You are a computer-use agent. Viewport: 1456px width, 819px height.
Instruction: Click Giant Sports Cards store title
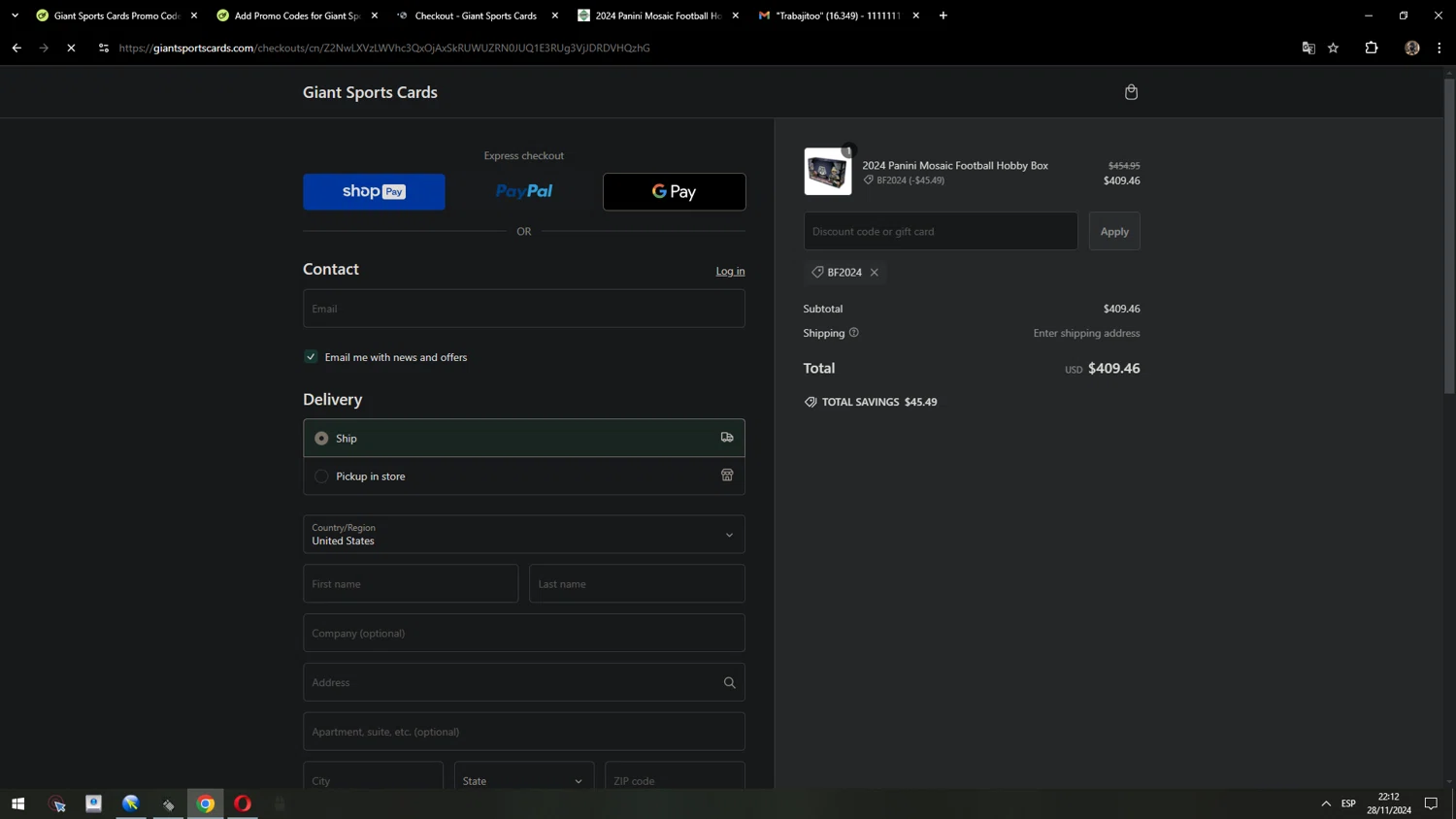370,92
